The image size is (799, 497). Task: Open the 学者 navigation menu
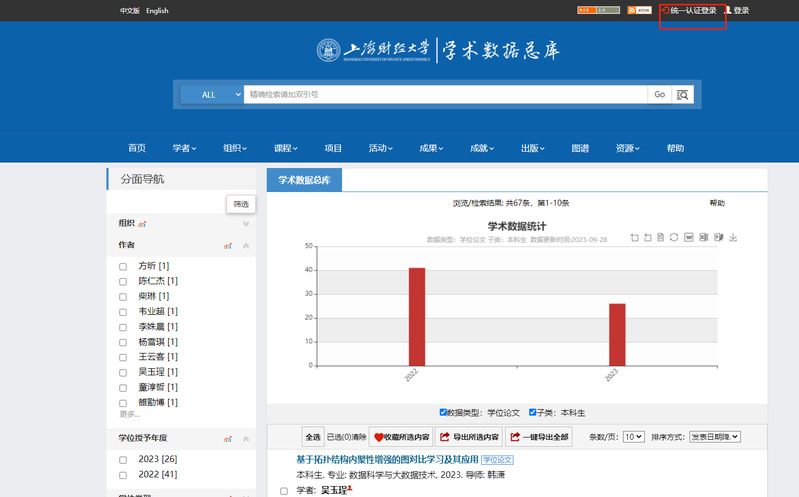(184, 148)
